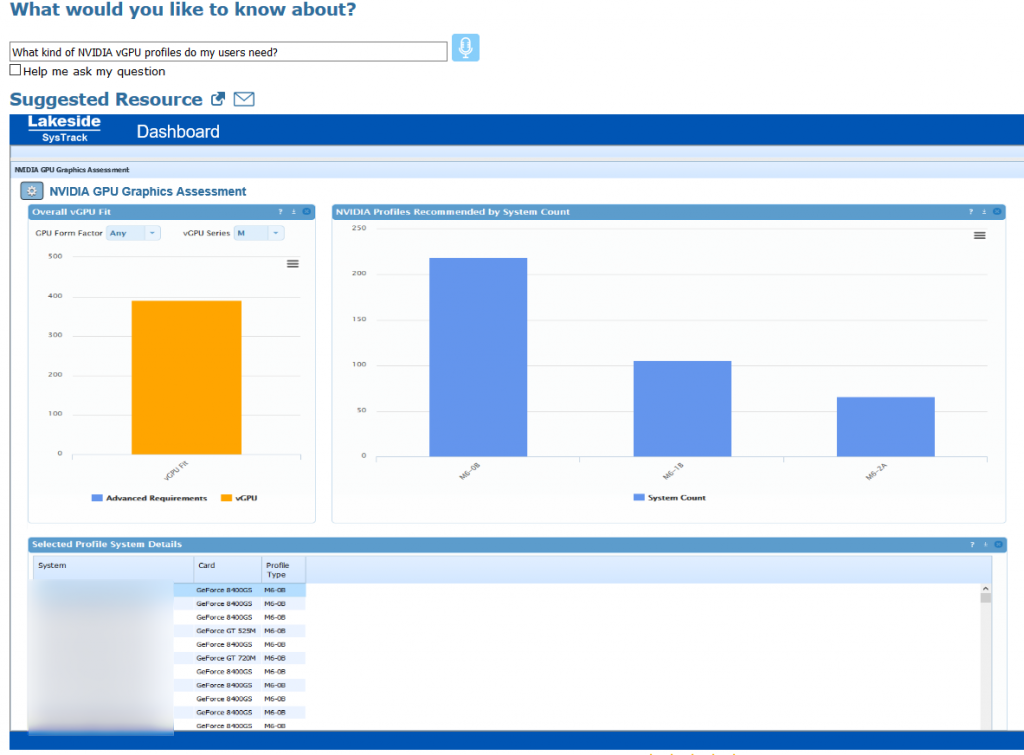The image size is (1024, 755).
Task: Close the Selected Profile System Details panel
Action: pos(999,544)
